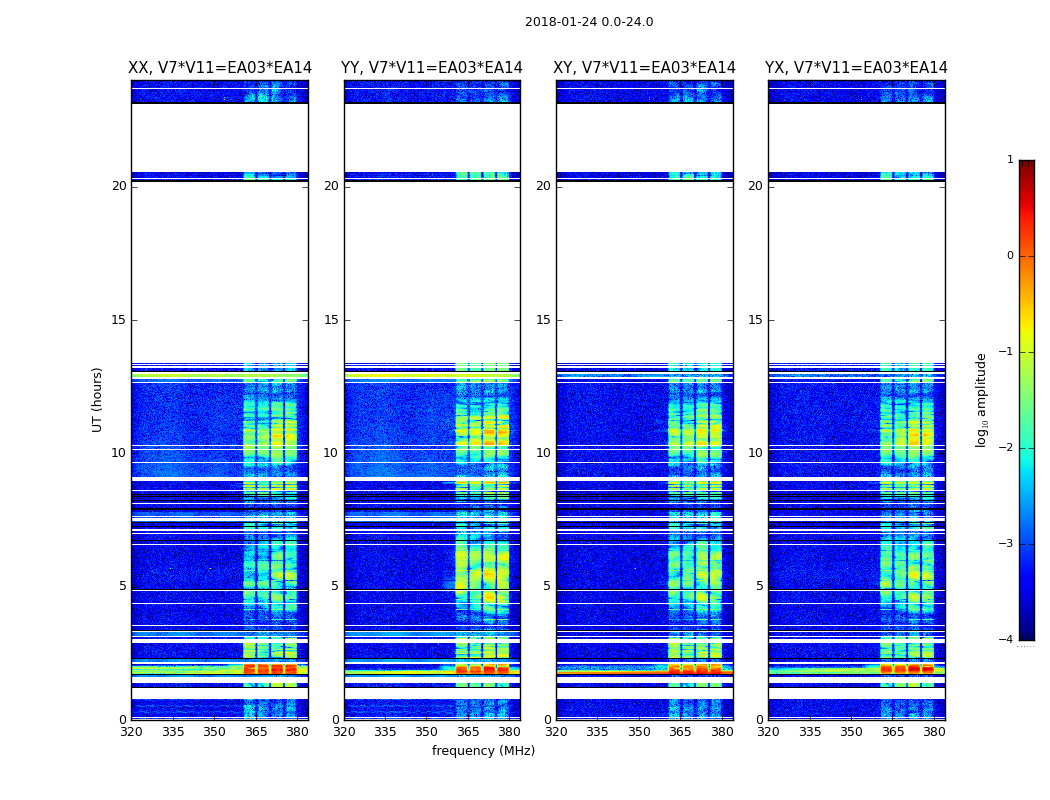Click the 380 tick under YX panel

934,732
